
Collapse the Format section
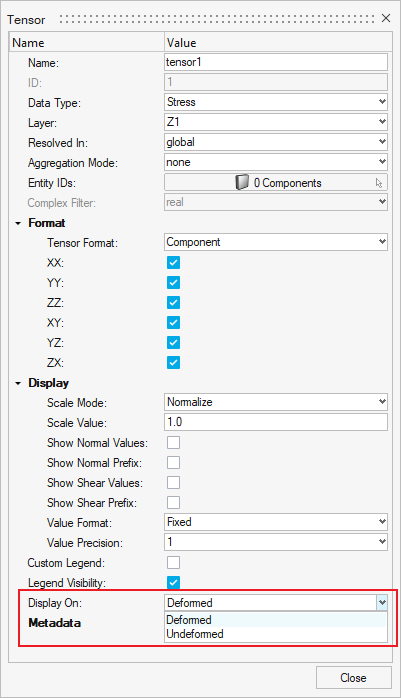[18, 223]
